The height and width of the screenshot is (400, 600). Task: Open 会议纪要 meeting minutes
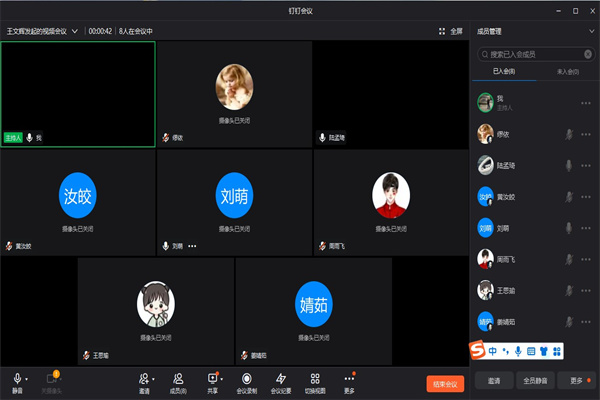point(281,378)
